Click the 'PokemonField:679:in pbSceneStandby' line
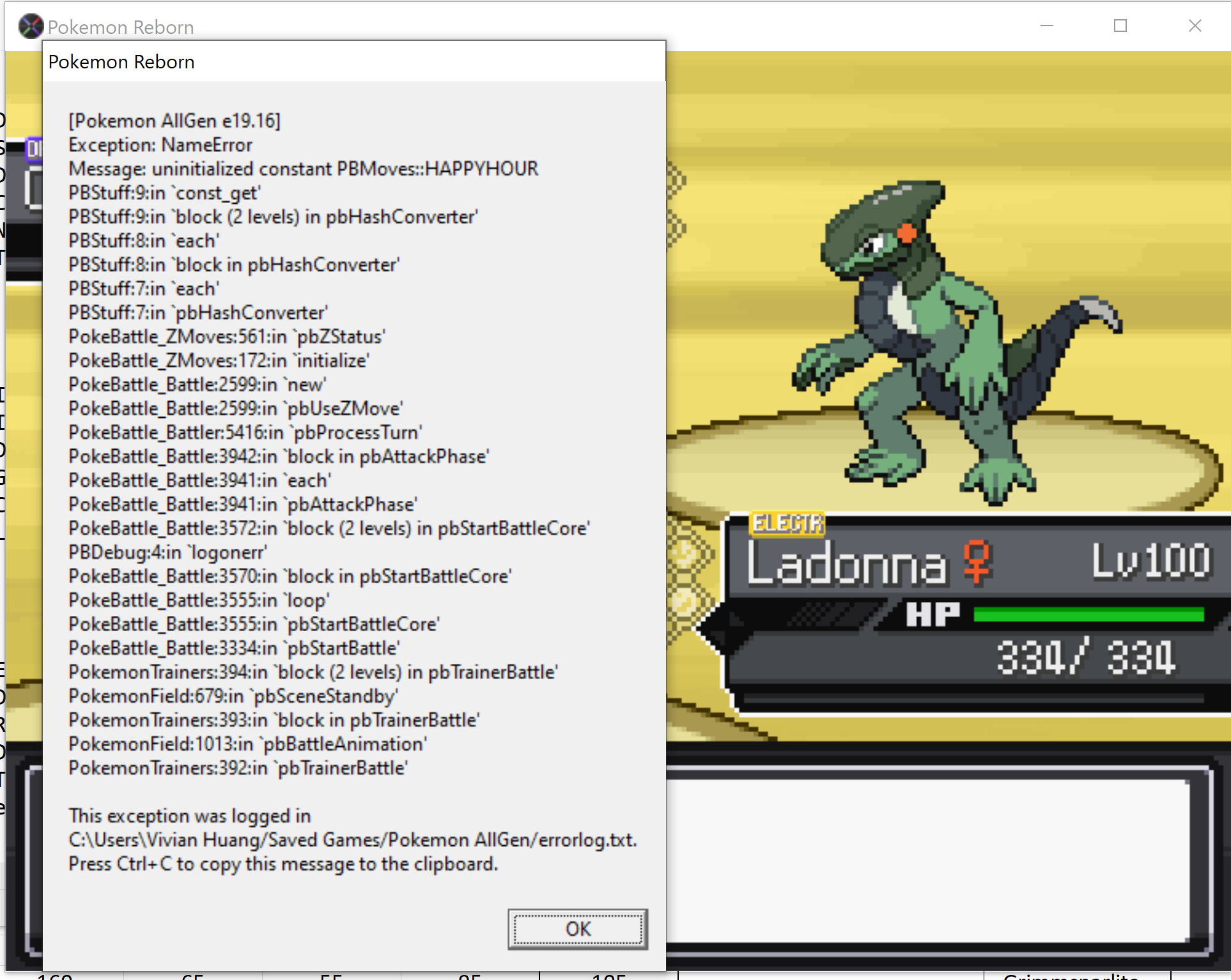1231x980 pixels. 233,696
